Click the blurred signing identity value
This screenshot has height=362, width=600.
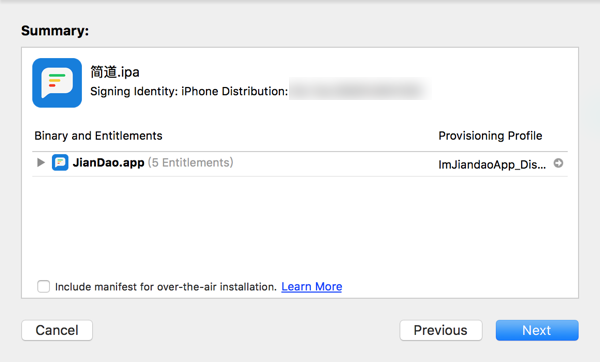360,90
